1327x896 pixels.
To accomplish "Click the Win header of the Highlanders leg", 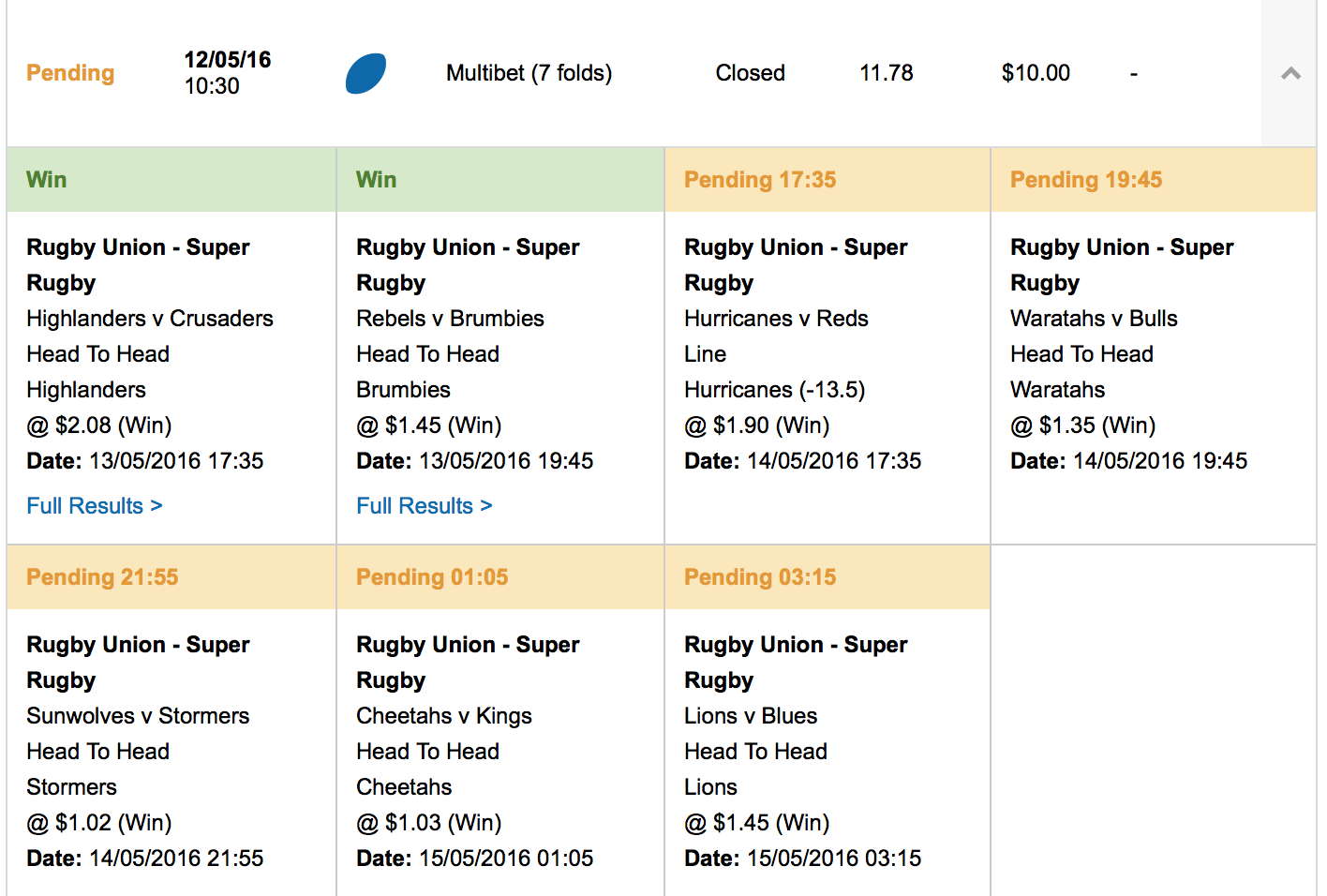I will pos(47,180).
